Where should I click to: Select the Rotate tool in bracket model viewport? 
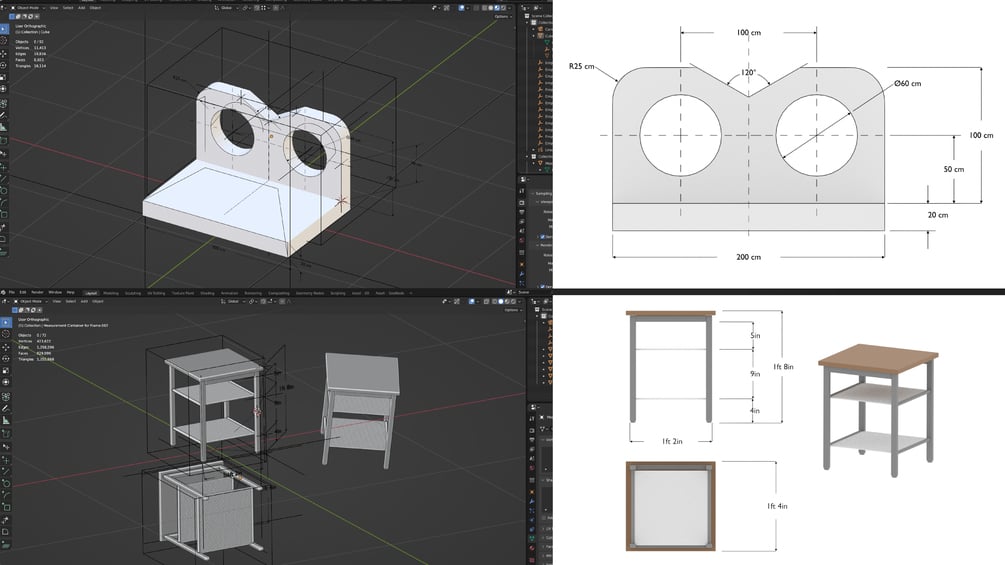pyautogui.click(x=4, y=65)
